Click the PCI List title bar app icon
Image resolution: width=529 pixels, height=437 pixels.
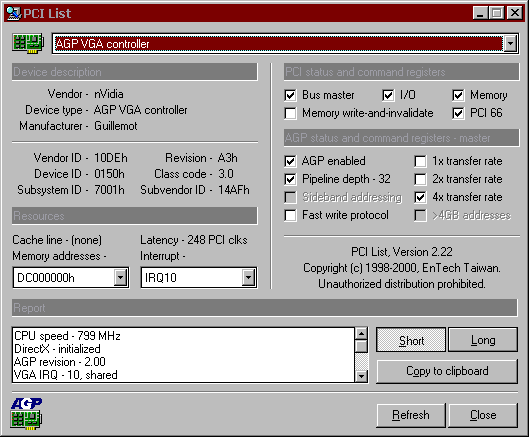coord(14,13)
